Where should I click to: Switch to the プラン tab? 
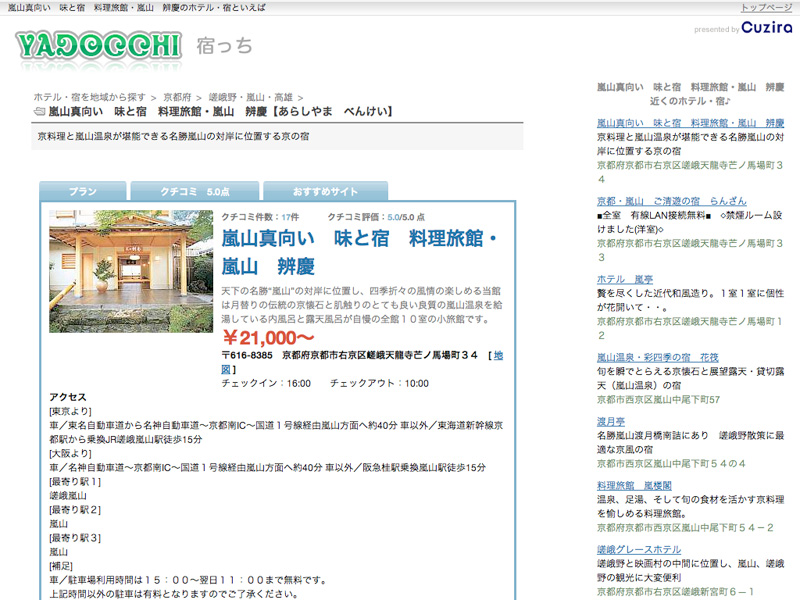[x=83, y=191]
